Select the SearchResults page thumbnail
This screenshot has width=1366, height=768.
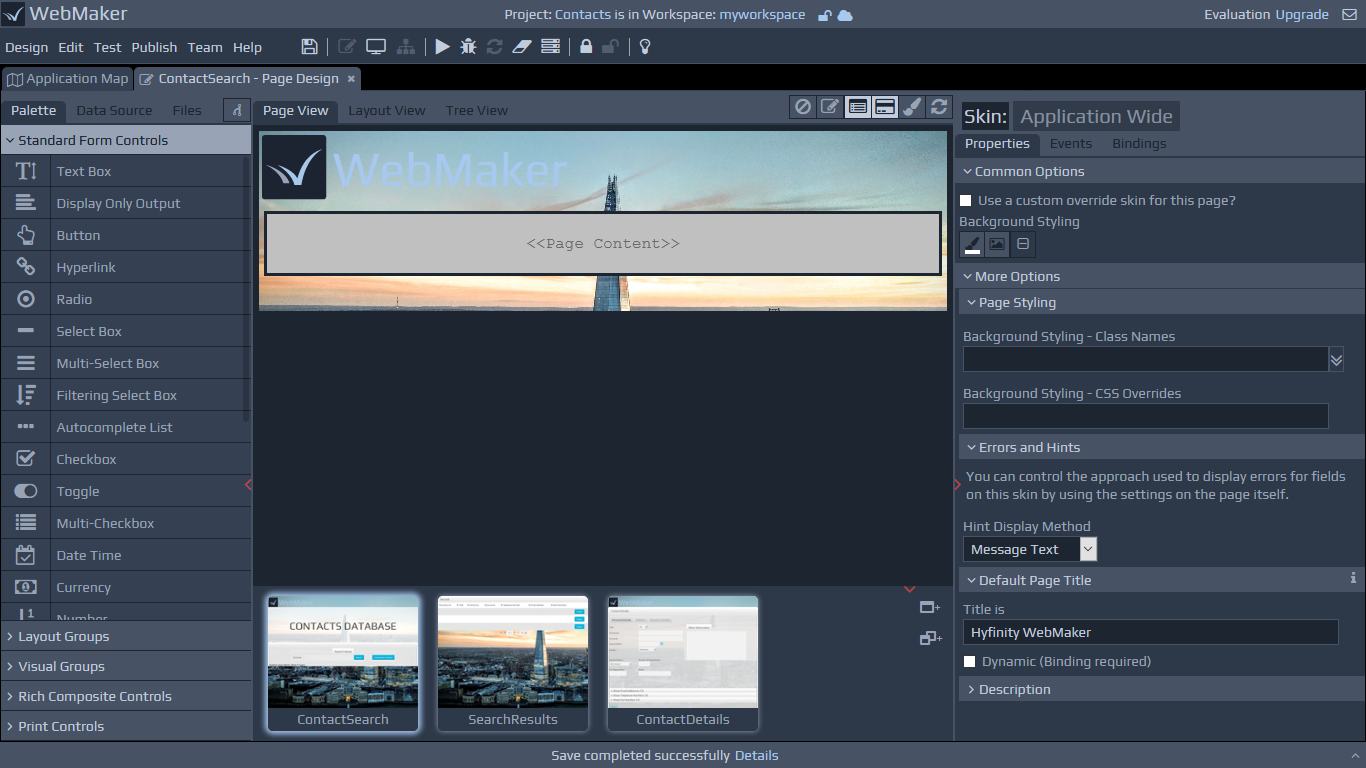(513, 663)
